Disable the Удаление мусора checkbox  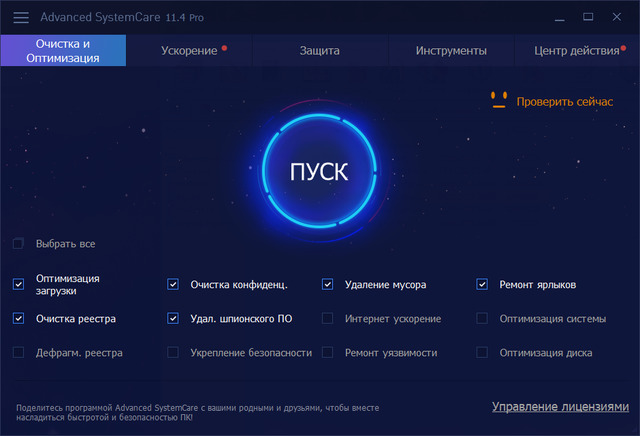pyautogui.click(x=327, y=284)
